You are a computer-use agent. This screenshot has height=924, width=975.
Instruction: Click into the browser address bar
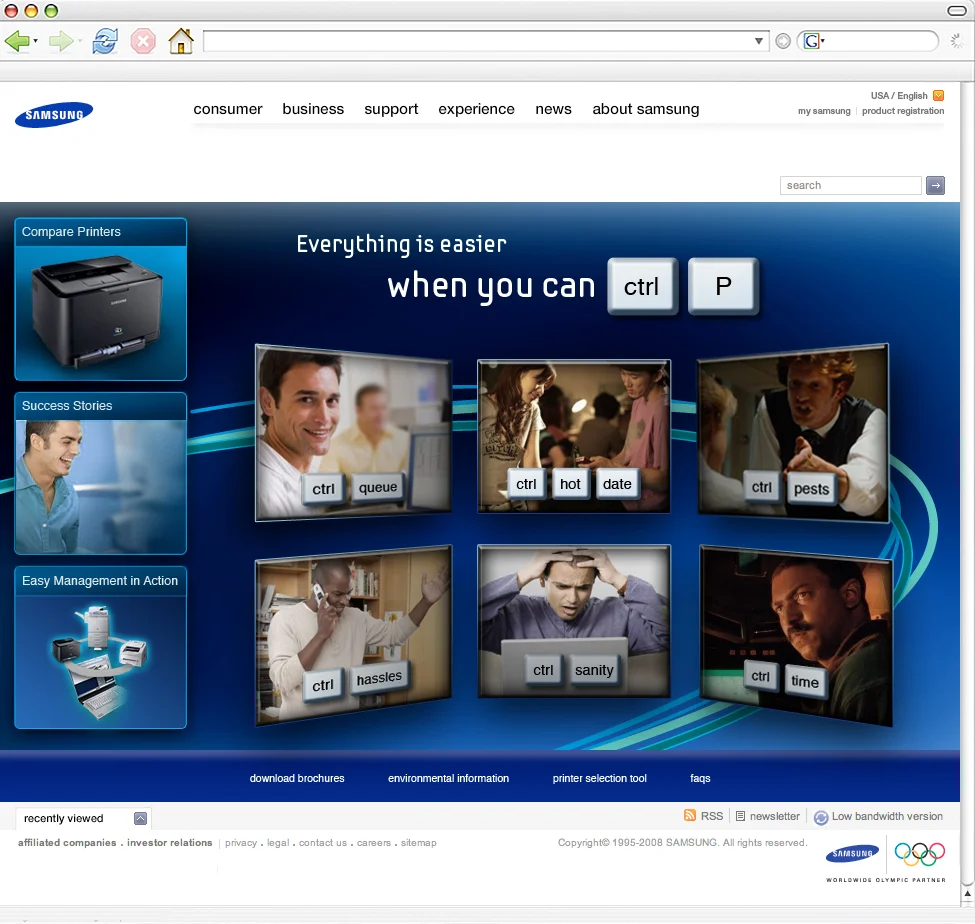478,41
